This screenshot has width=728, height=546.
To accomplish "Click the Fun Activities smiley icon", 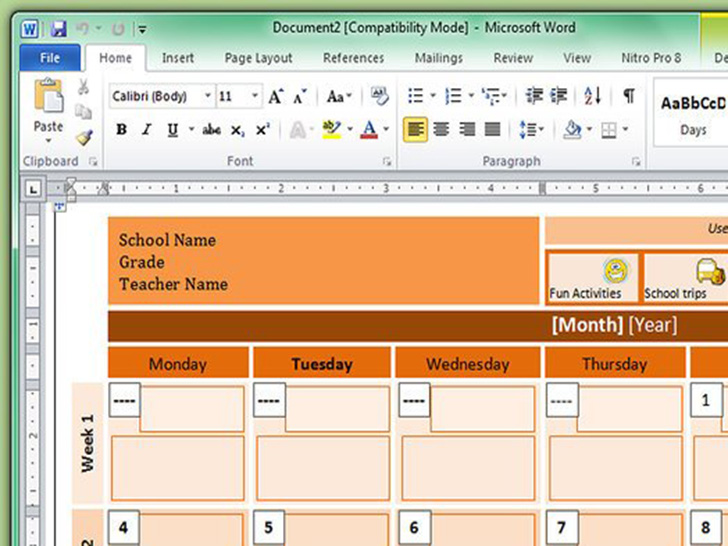I will pos(616,270).
